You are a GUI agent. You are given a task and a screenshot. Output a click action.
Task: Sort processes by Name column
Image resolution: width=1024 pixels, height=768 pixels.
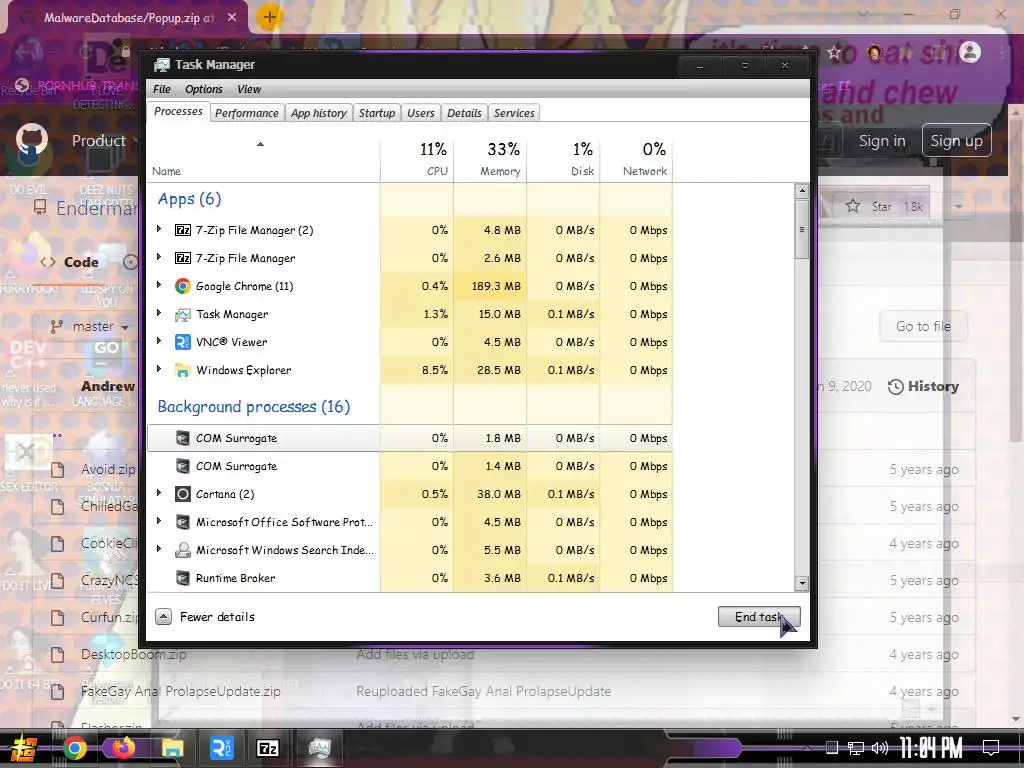tap(263, 159)
